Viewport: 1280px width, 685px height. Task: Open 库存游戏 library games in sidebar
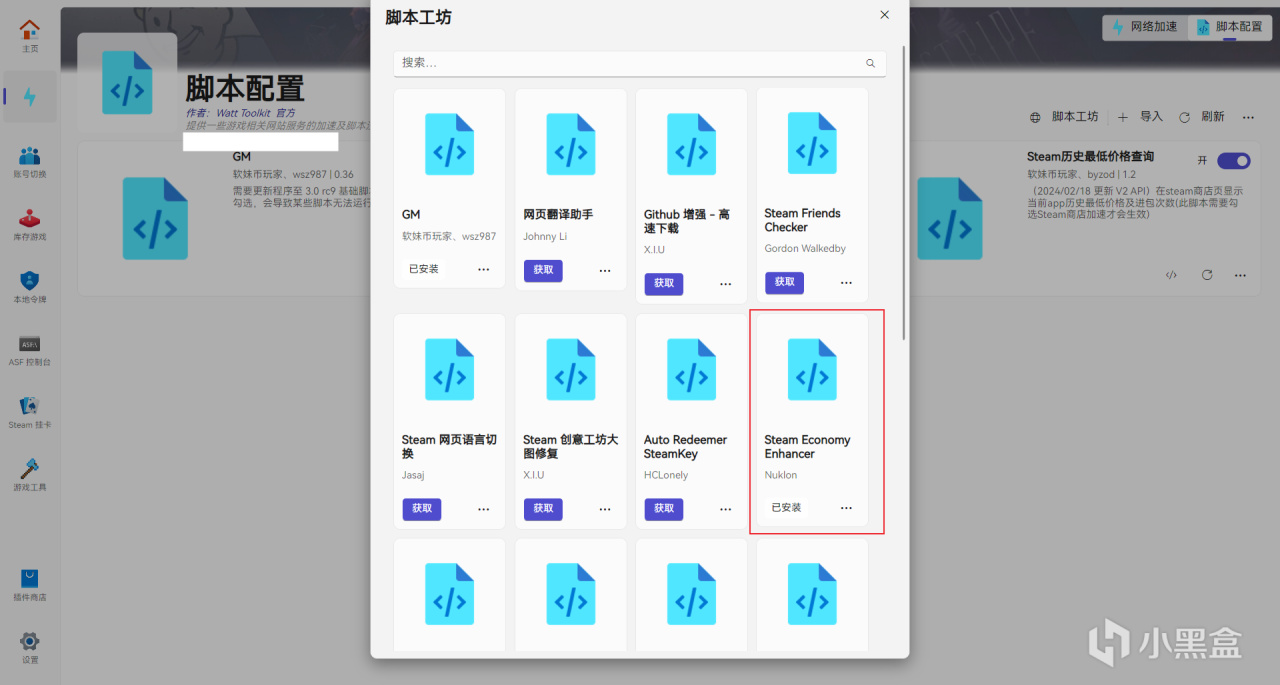pyautogui.click(x=30, y=225)
